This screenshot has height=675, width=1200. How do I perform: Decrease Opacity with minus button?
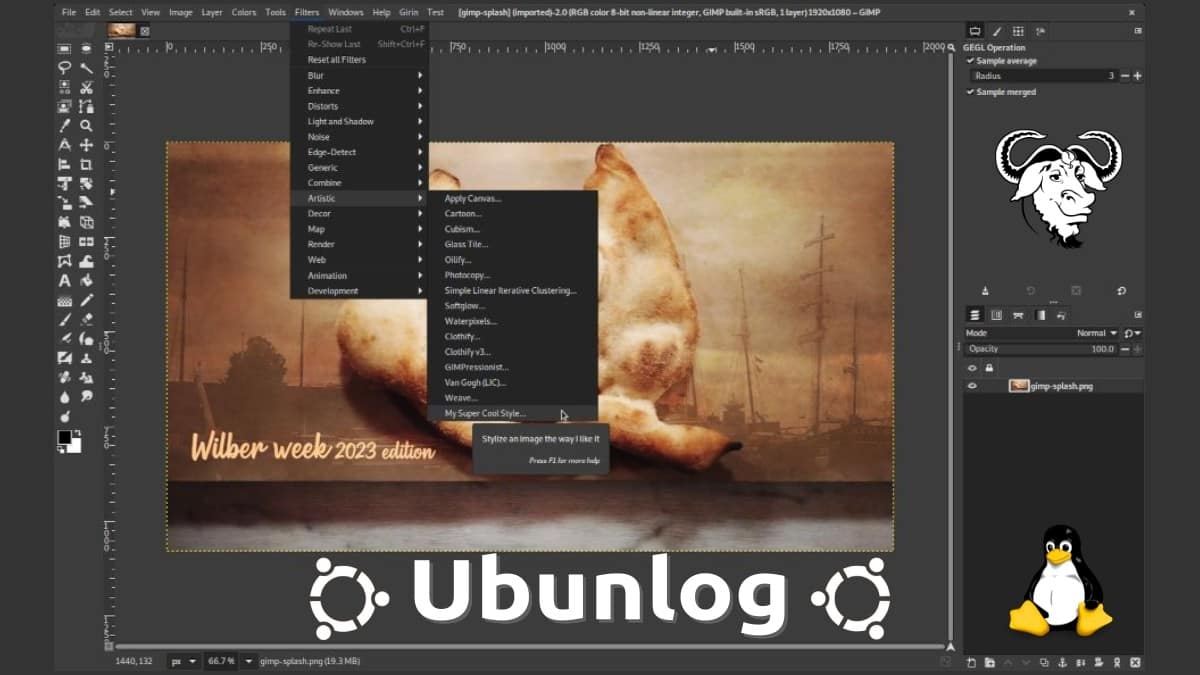tap(1125, 349)
